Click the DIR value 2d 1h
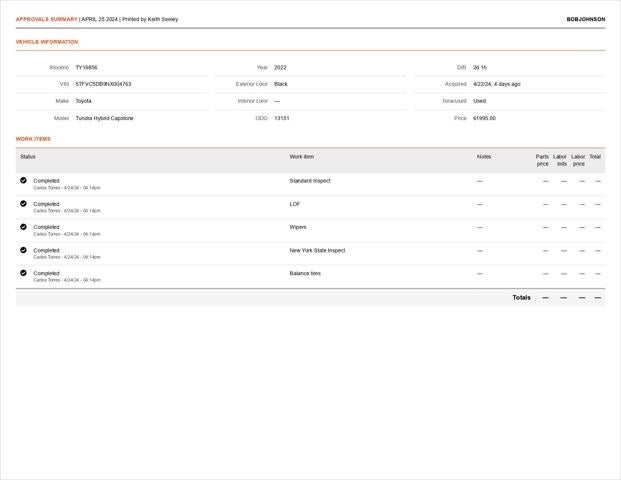This screenshot has width=621, height=480. (480, 67)
